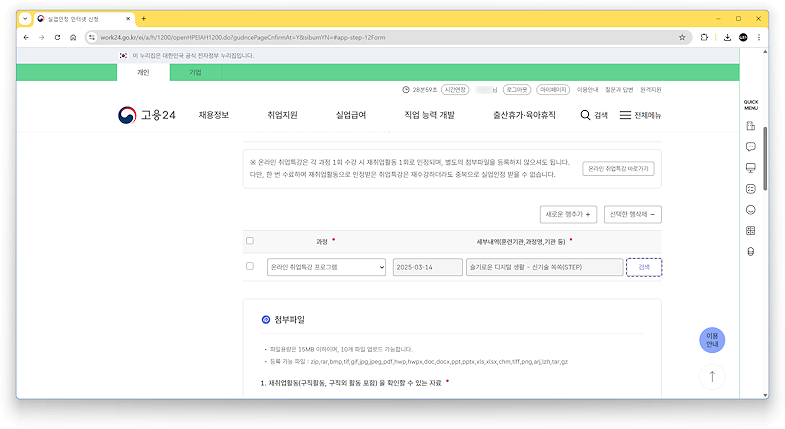785x429 pixels.
Task: Reload the page with the refresh icon
Action: (x=58, y=38)
